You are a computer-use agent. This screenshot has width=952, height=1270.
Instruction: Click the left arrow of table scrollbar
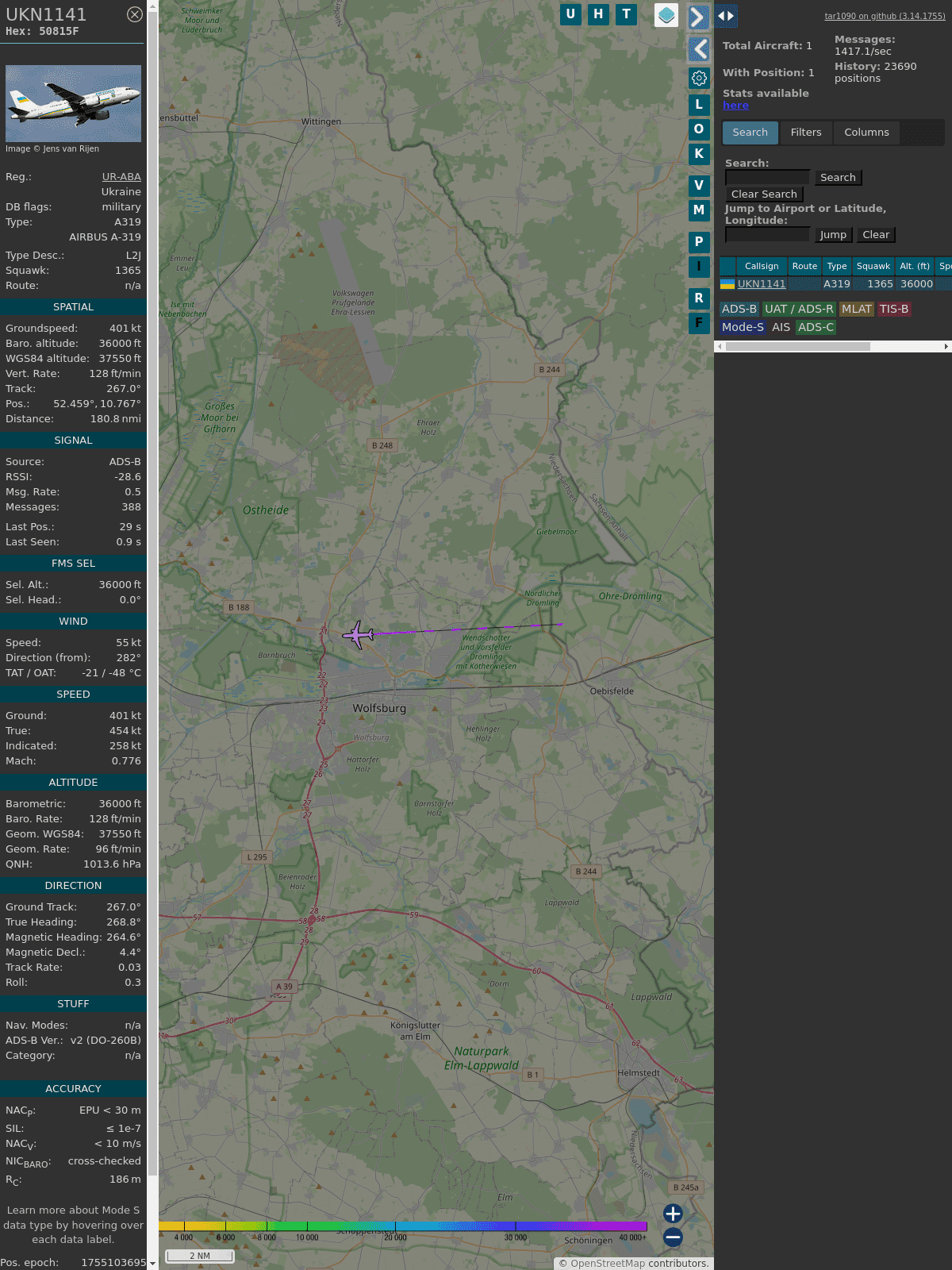[720, 347]
